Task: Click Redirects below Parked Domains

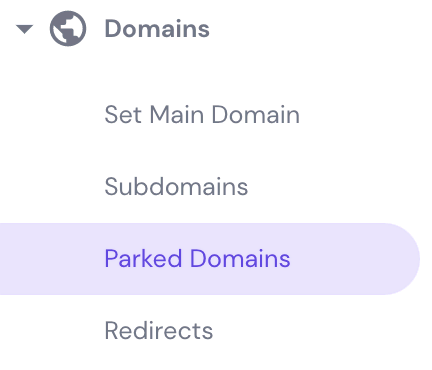Action: pos(159,331)
